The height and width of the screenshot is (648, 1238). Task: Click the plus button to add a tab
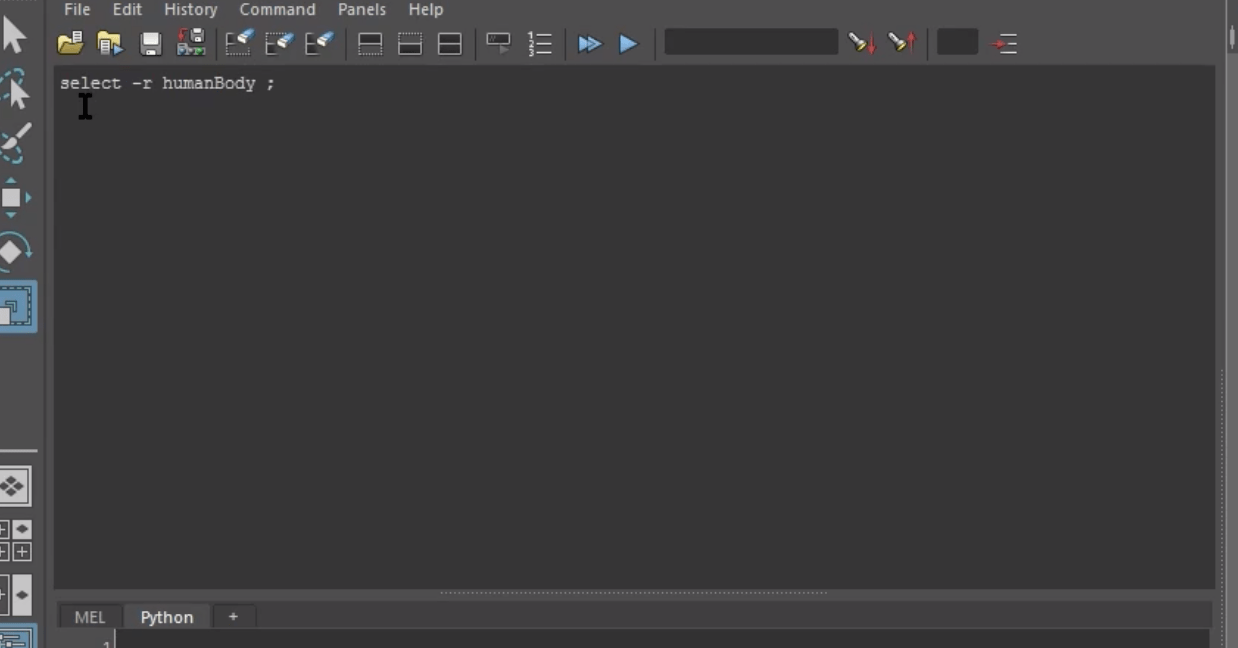(x=233, y=617)
